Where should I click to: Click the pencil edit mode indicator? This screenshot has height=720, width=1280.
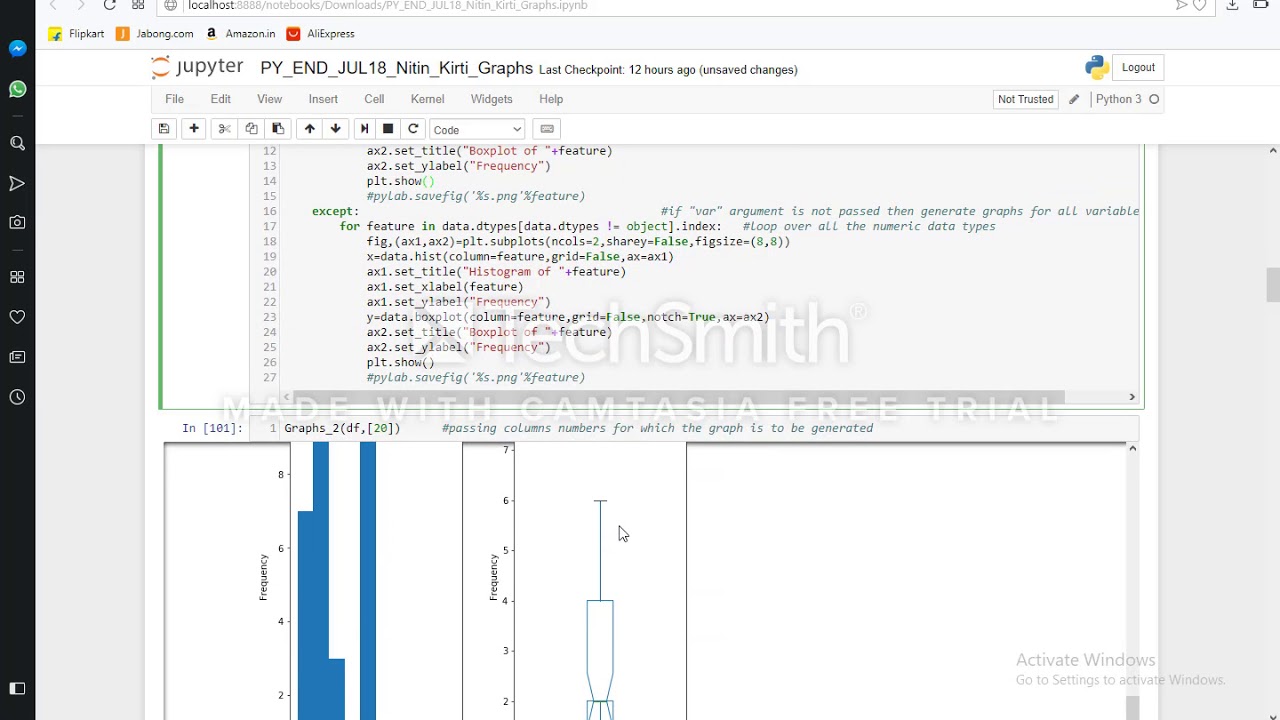point(1074,99)
